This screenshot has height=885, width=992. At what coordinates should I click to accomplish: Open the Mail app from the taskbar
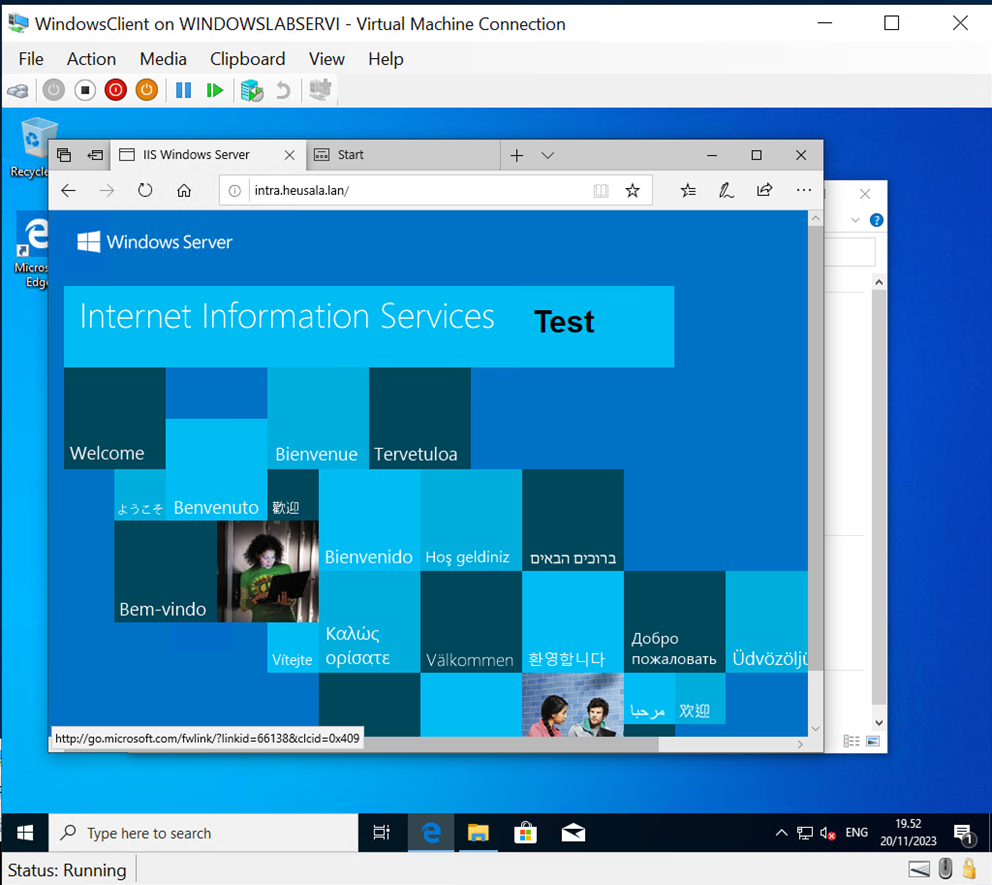pos(572,832)
